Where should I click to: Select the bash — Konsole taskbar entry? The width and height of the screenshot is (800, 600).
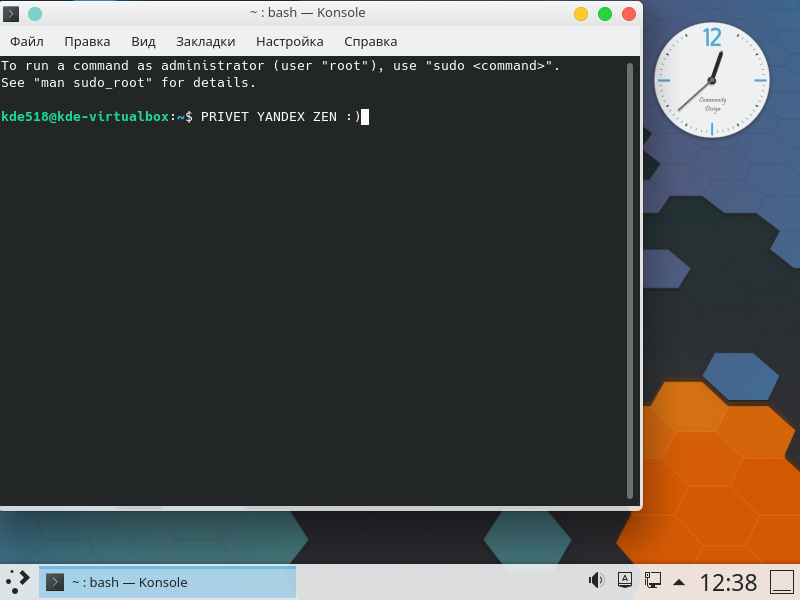167,582
